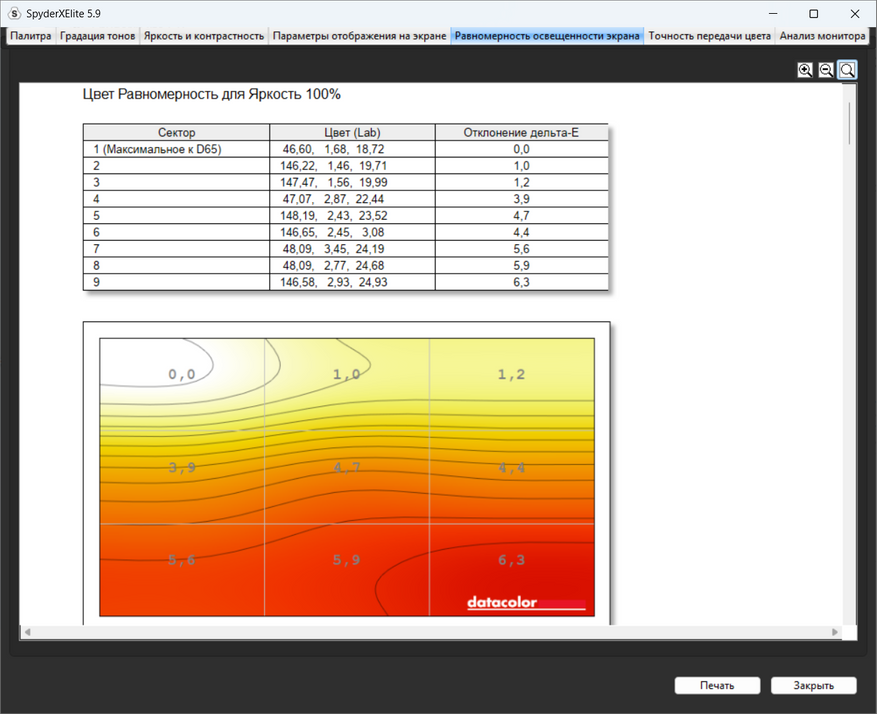Click Lab value 148,19, 2,43, 23,52
This screenshot has height=714, width=877.
pyautogui.click(x=333, y=216)
